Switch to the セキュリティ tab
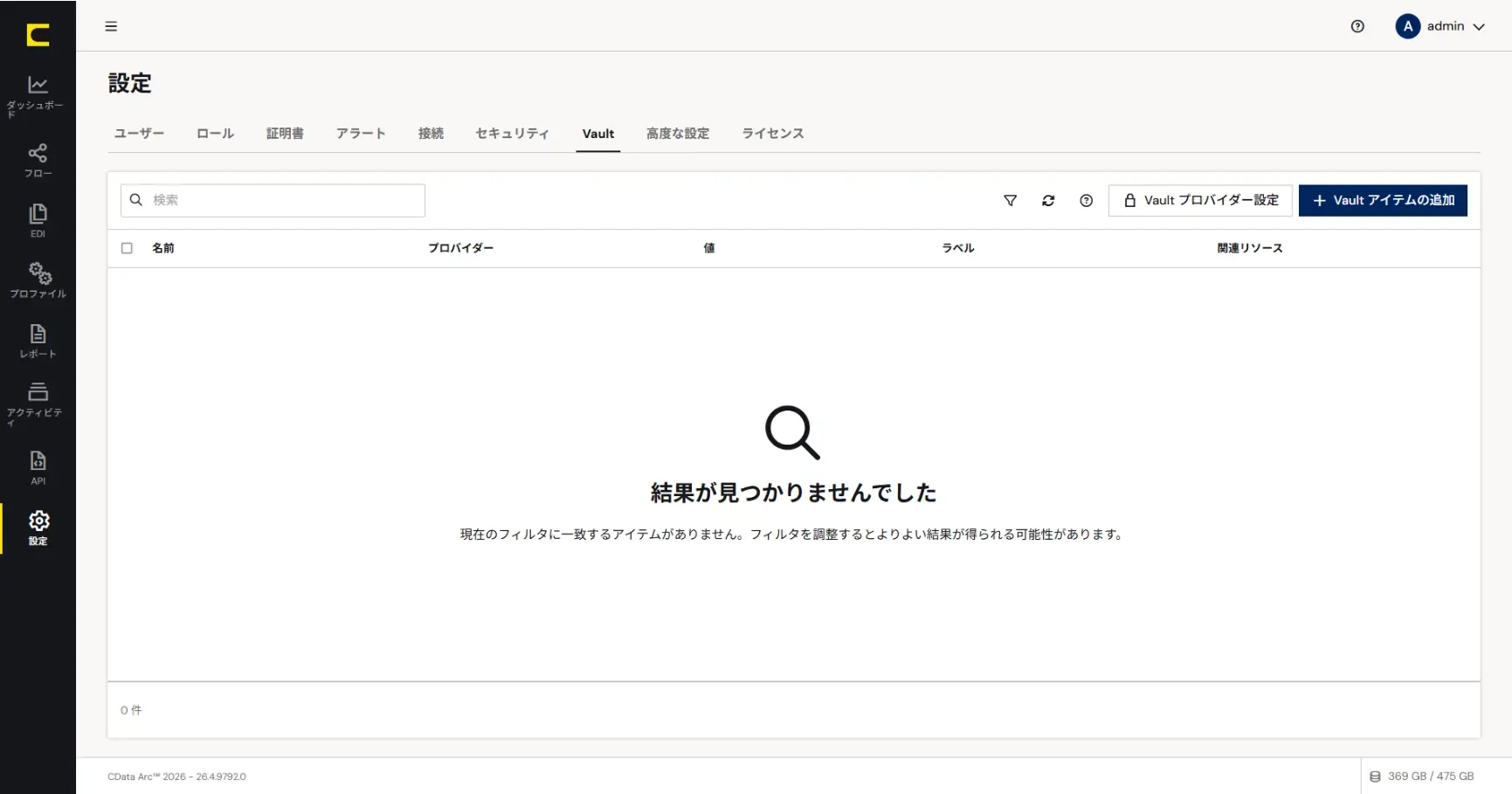 [512, 134]
